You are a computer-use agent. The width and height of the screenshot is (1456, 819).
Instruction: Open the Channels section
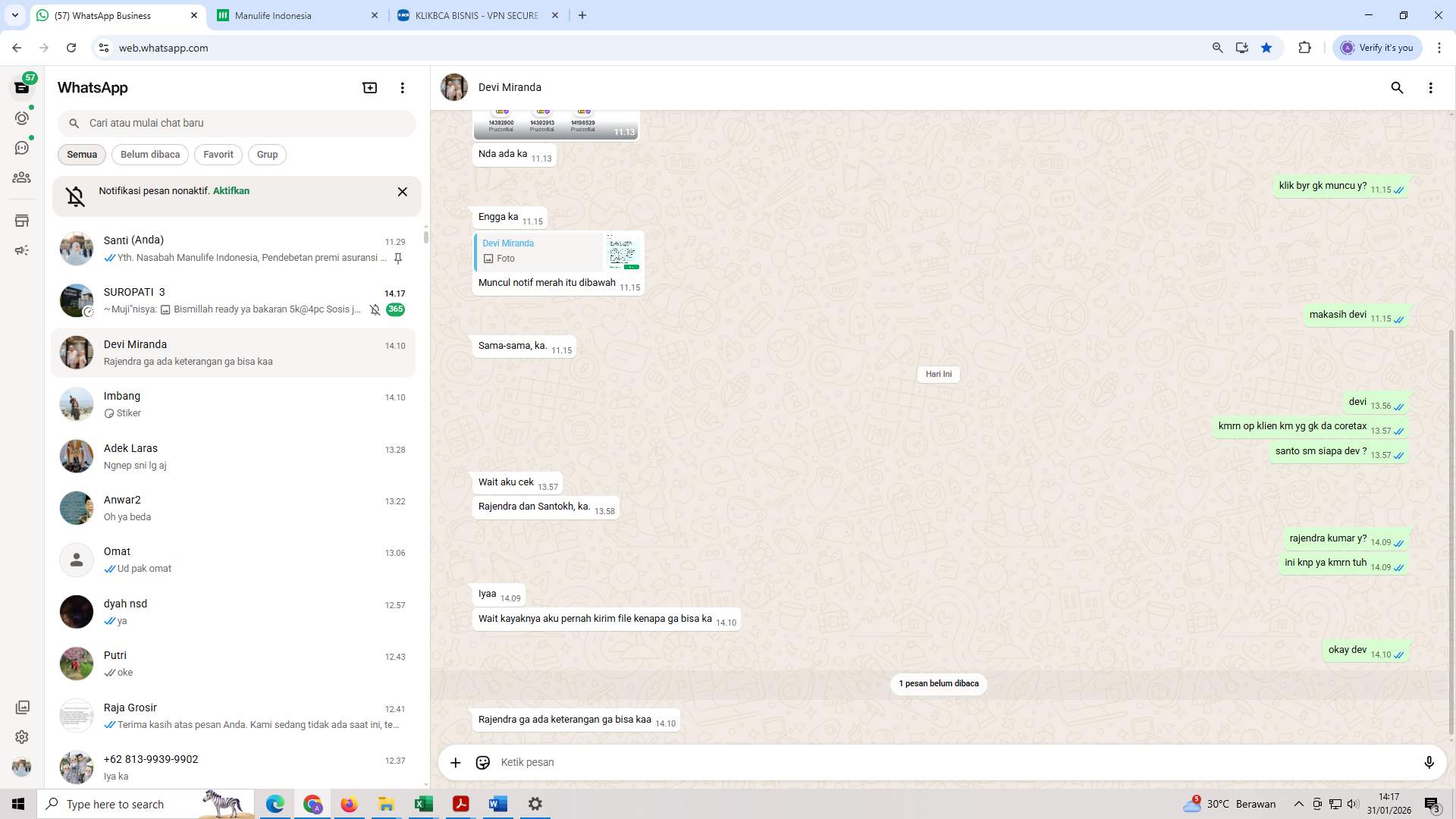(x=22, y=148)
